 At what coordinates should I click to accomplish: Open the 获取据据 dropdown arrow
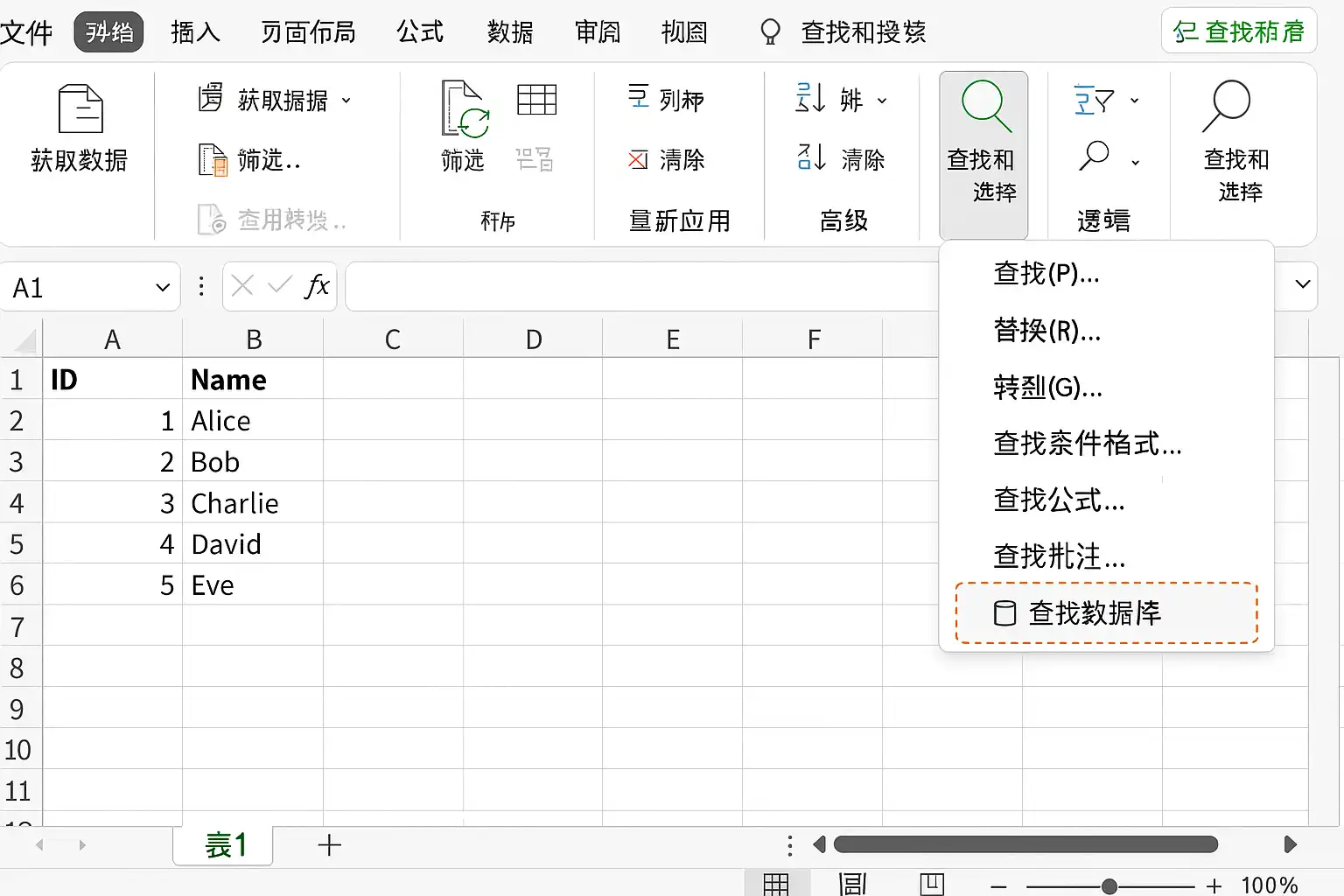346,101
